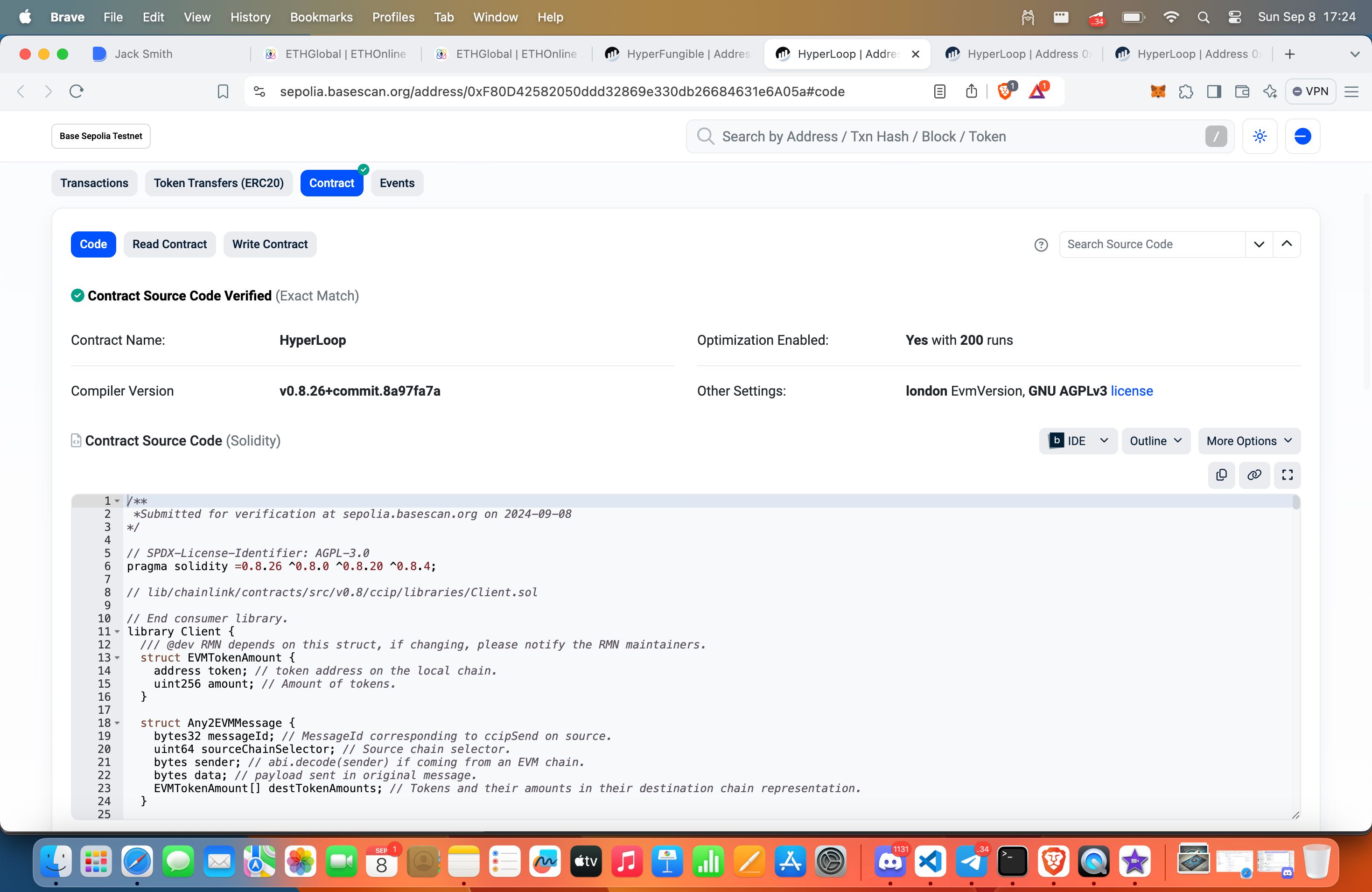1372x892 pixels.
Task: Click the source code search help icon
Action: click(1041, 245)
